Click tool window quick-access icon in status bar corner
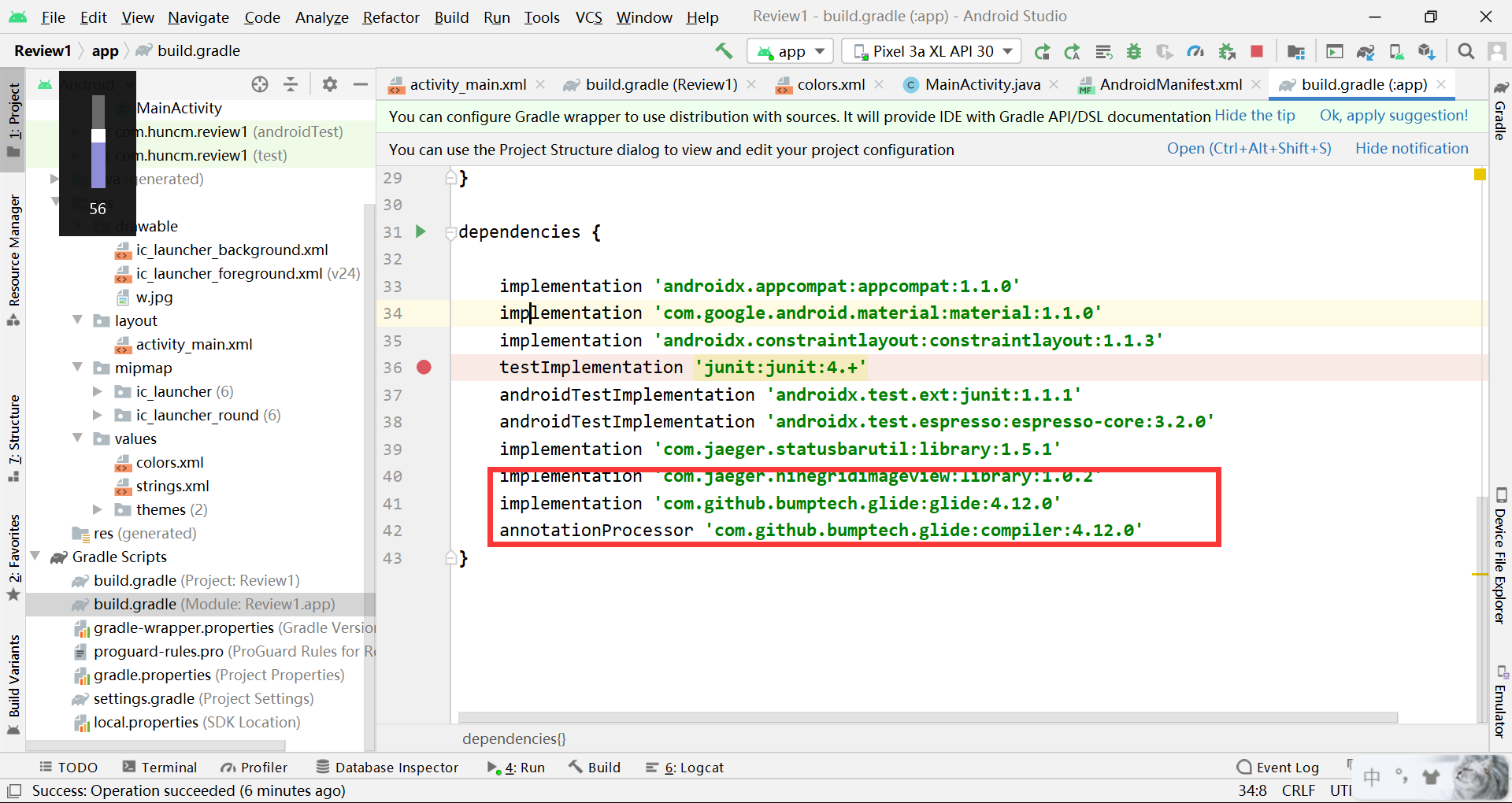Image resolution: width=1512 pixels, height=803 pixels. pos(14,790)
